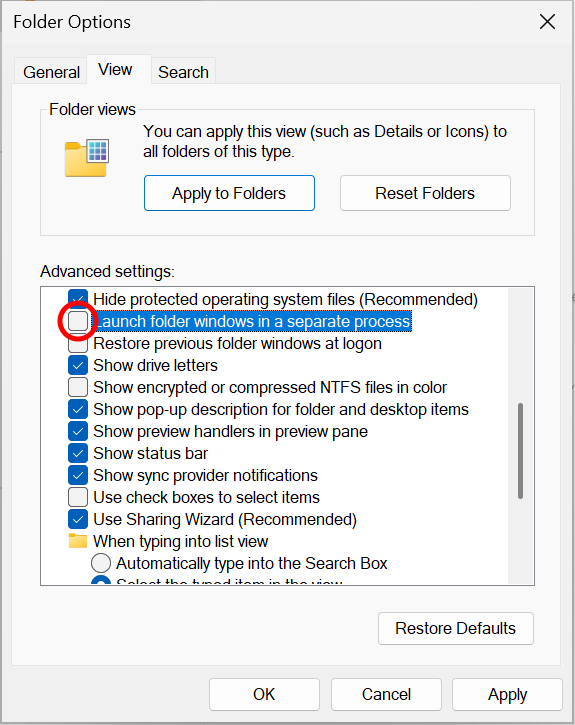Image resolution: width=575 pixels, height=725 pixels.
Task: Enable Use check boxes to select items
Action: (x=78, y=498)
